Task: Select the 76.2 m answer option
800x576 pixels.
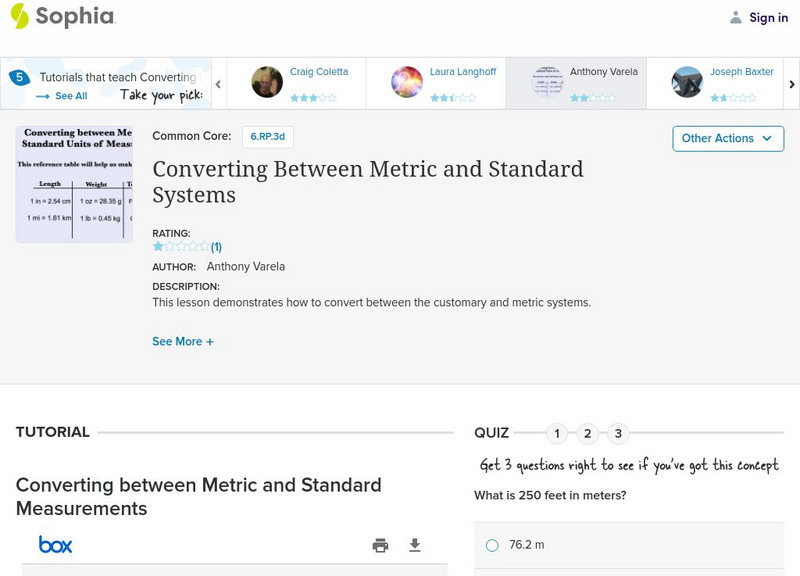Action: 492,545
